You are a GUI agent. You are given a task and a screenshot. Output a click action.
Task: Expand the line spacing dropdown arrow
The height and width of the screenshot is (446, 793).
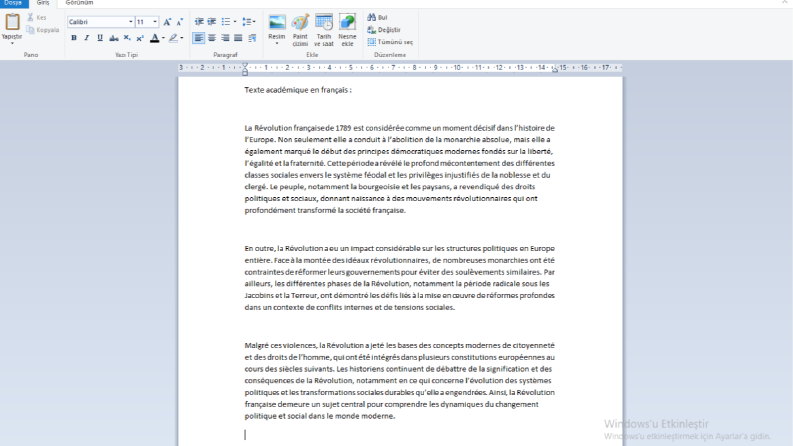254,22
